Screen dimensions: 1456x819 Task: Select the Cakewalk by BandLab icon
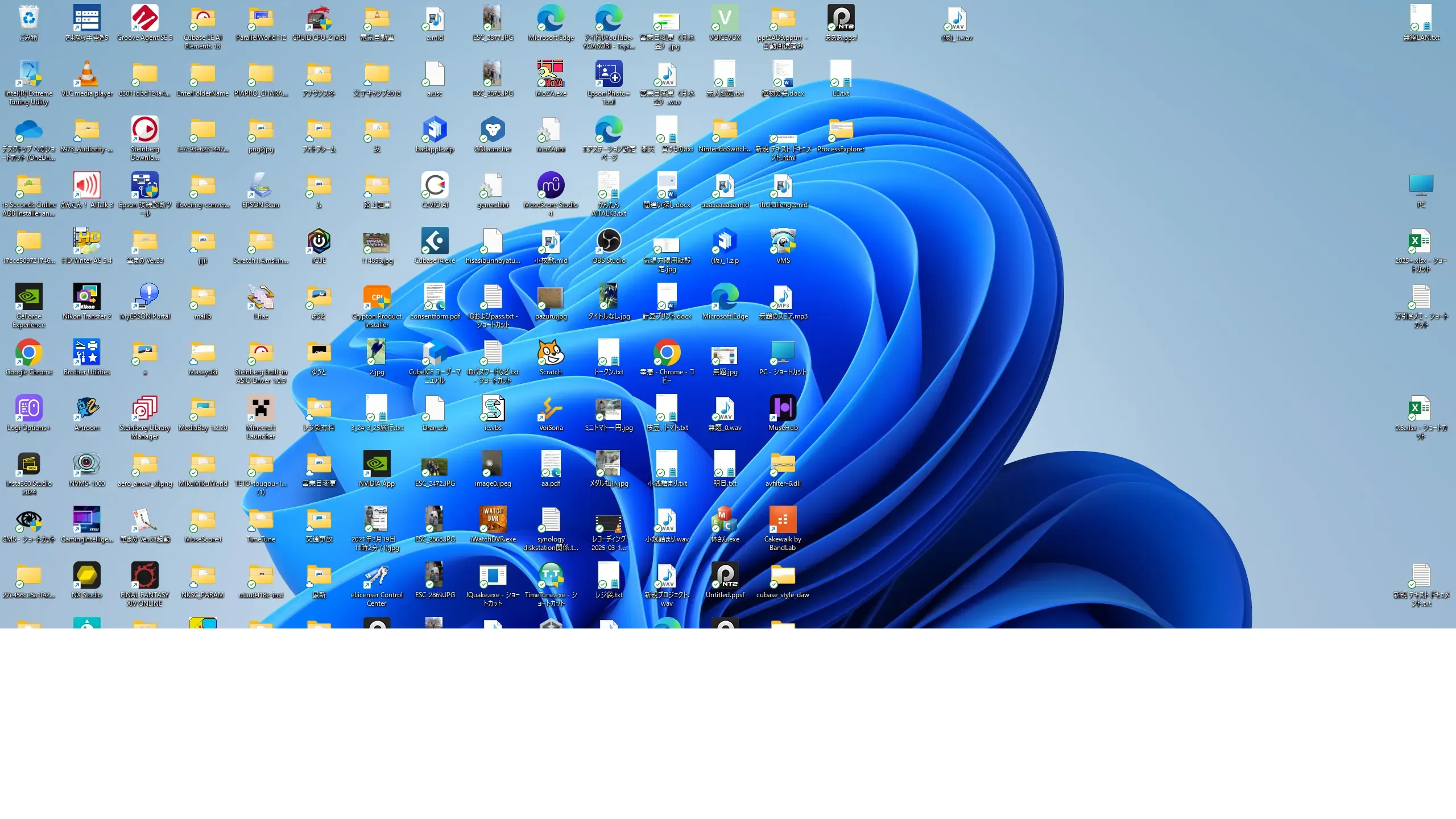click(783, 520)
